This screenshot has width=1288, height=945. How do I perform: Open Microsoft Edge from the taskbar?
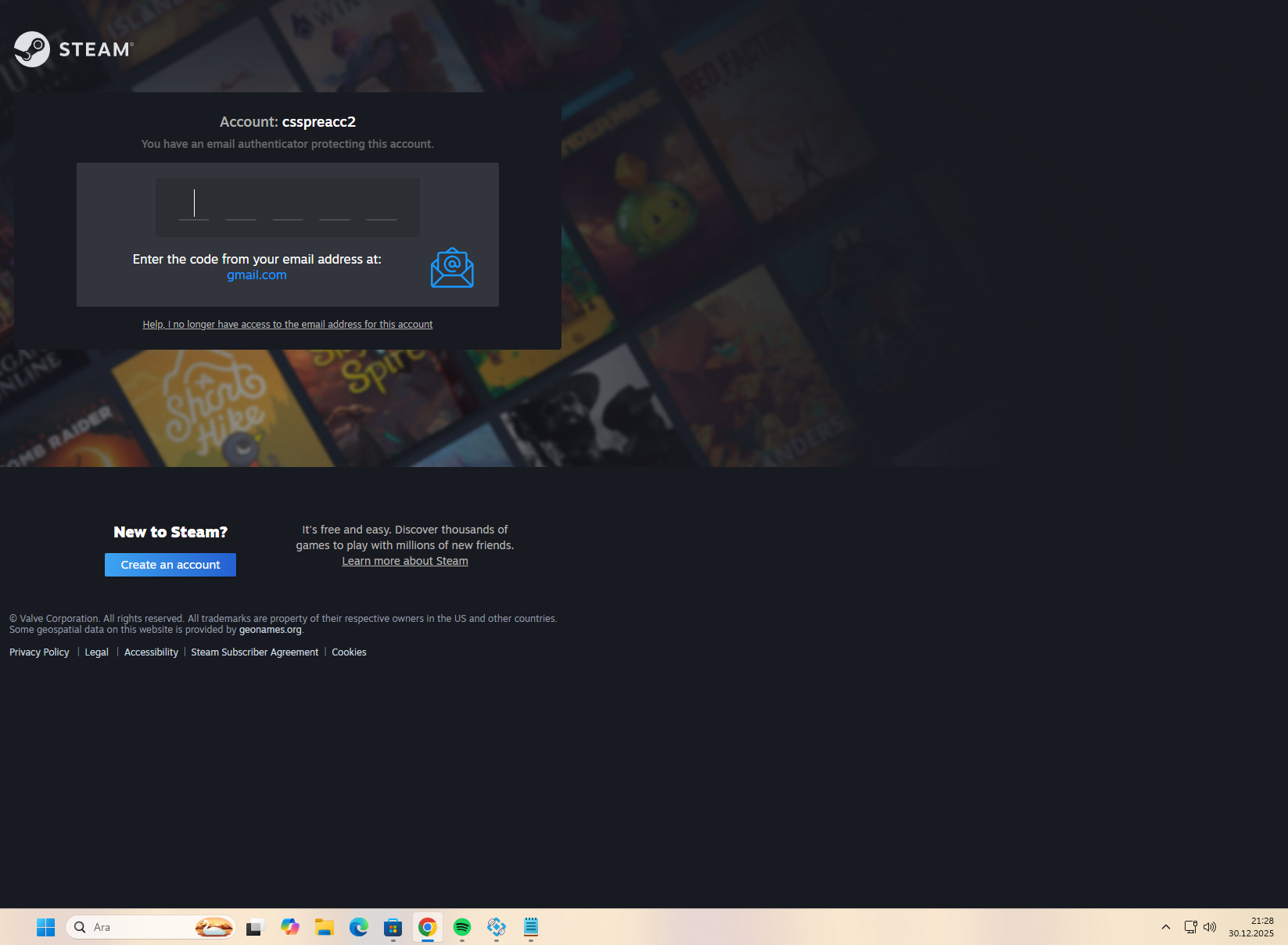click(x=359, y=927)
